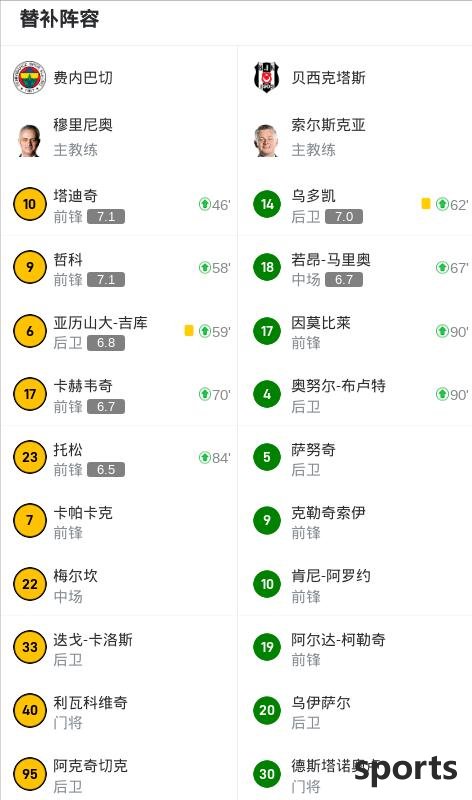Screen dimensions: 472x800
Task: Select player 奥努尔-布卢特 name
Action: [338, 386]
